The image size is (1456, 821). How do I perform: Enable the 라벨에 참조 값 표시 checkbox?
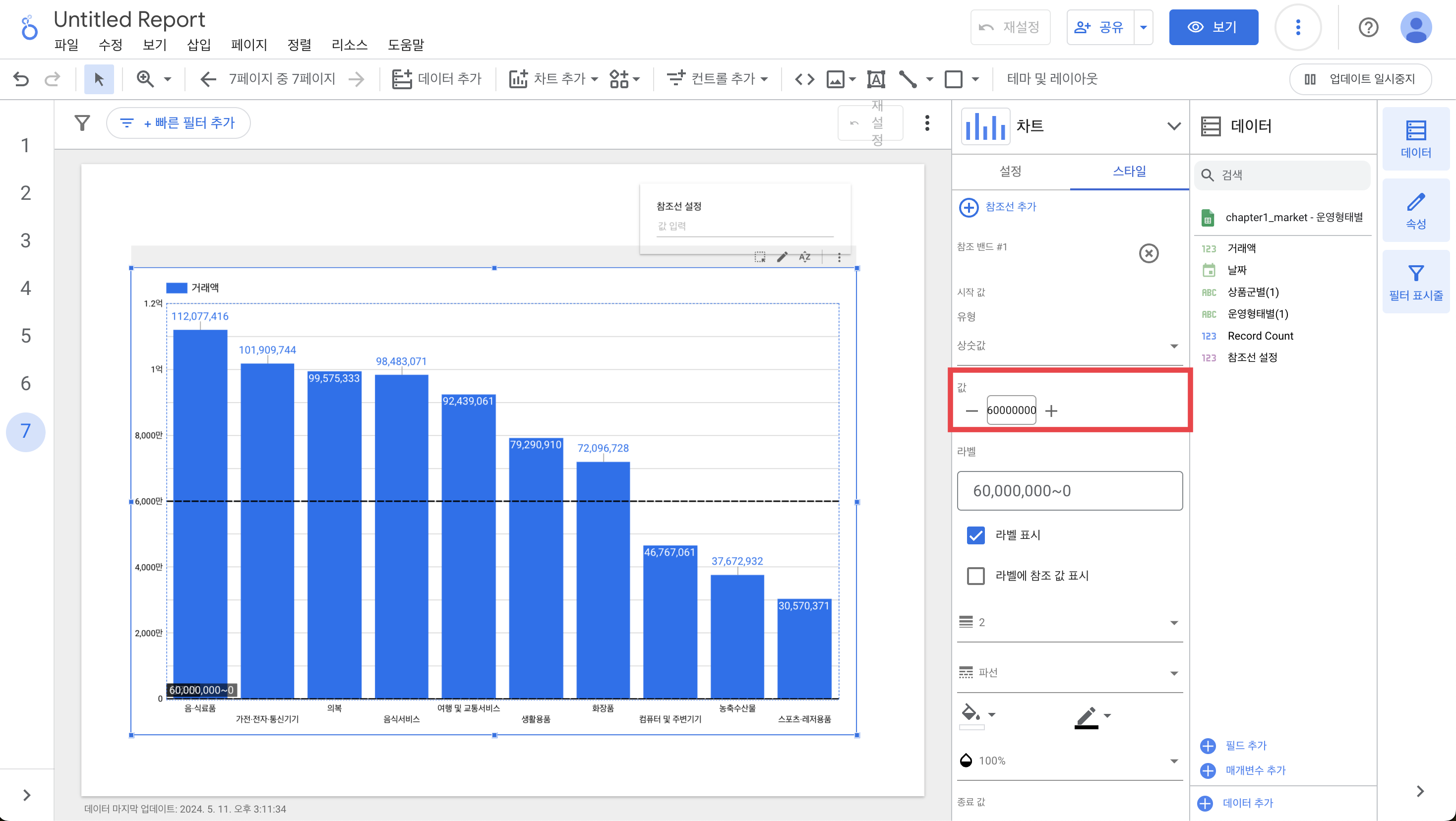pyautogui.click(x=975, y=575)
